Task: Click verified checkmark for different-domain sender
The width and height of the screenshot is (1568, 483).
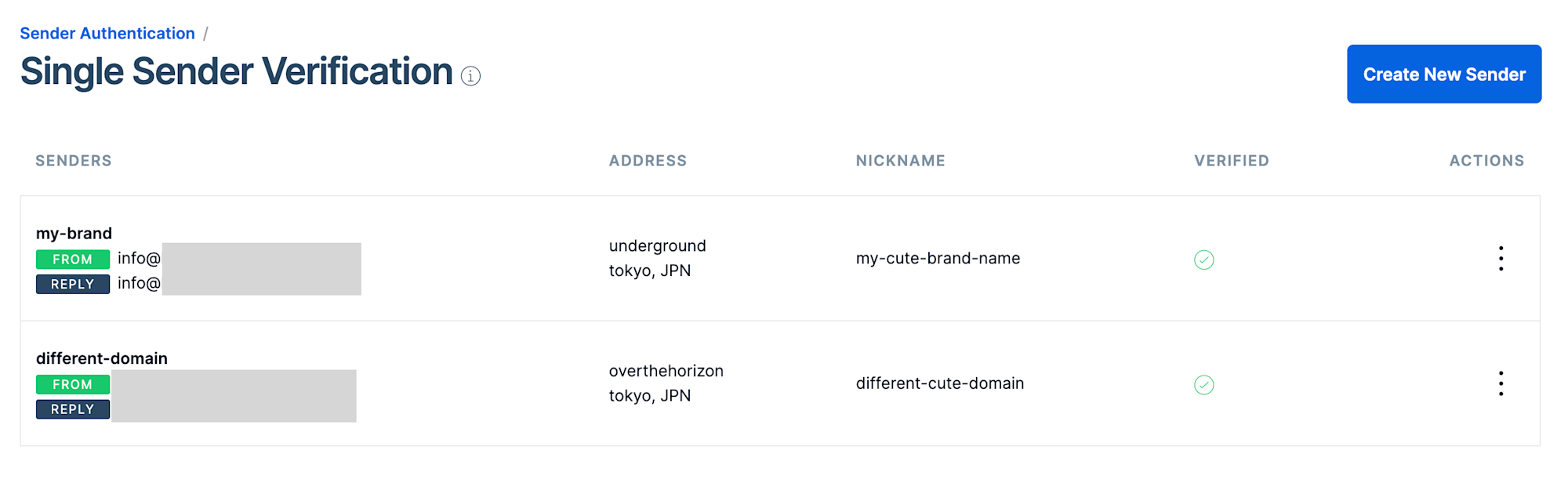Action: point(1203,385)
